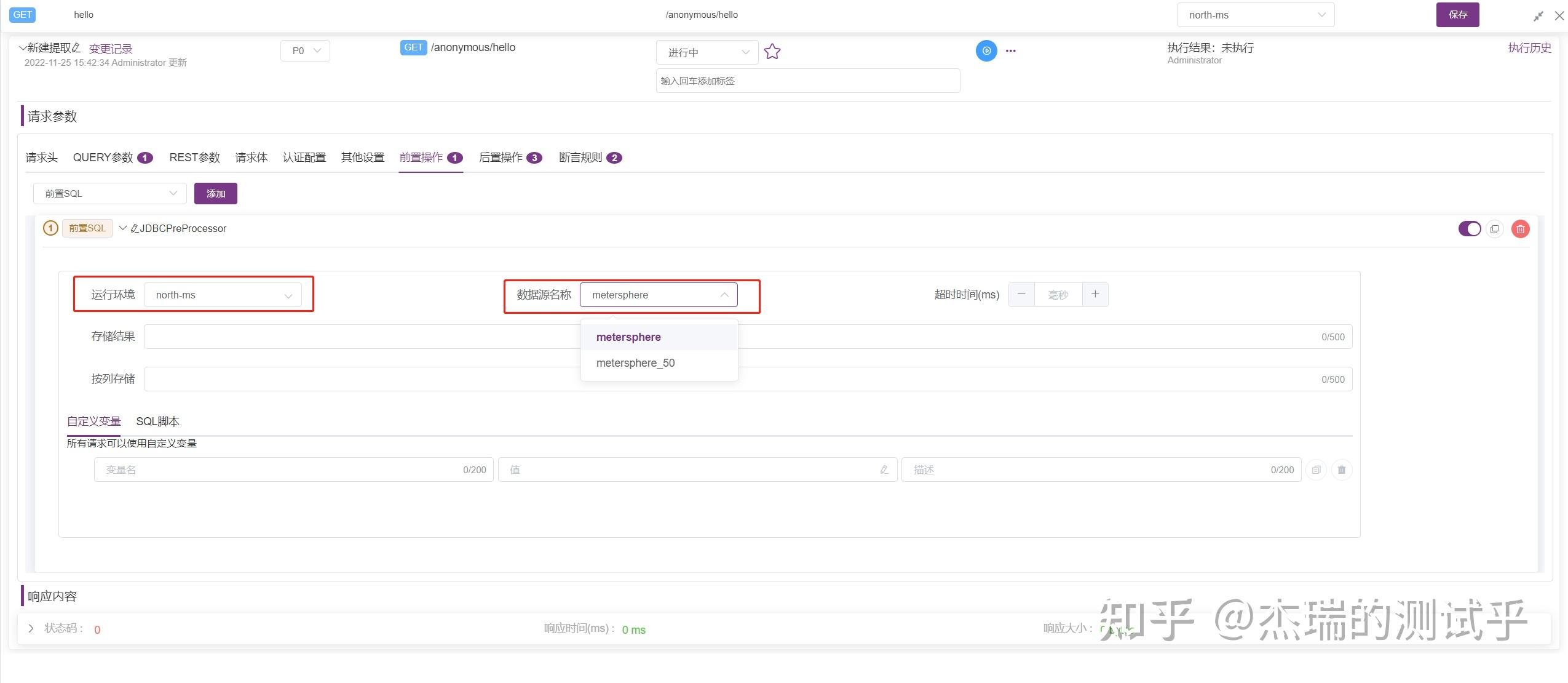Click the shrink window icon at top right
1568x683 pixels.
[1538, 17]
